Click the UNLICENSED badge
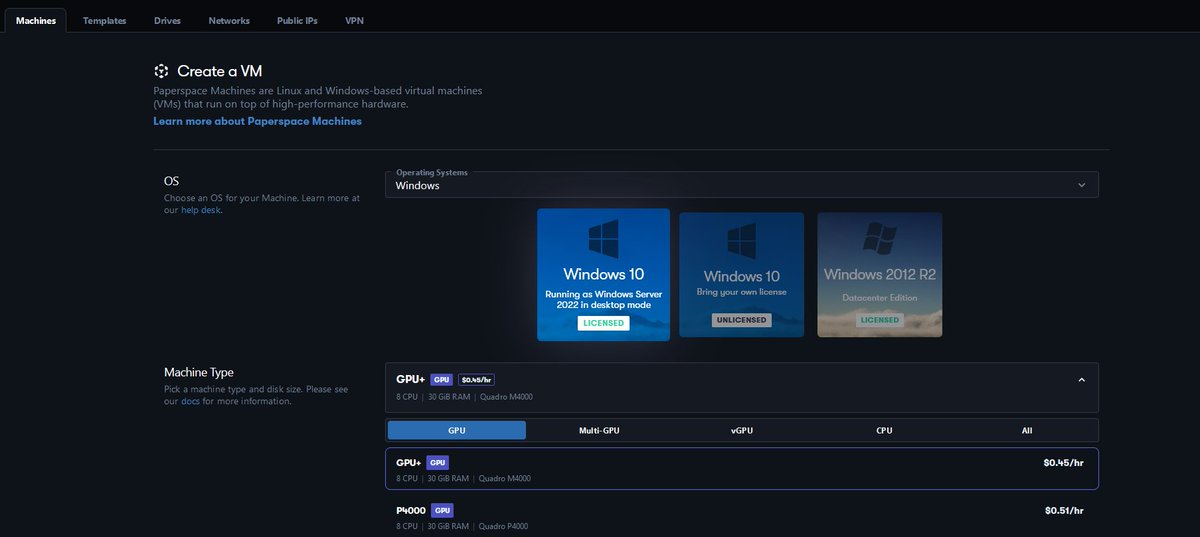The height and width of the screenshot is (537, 1200). 741,320
